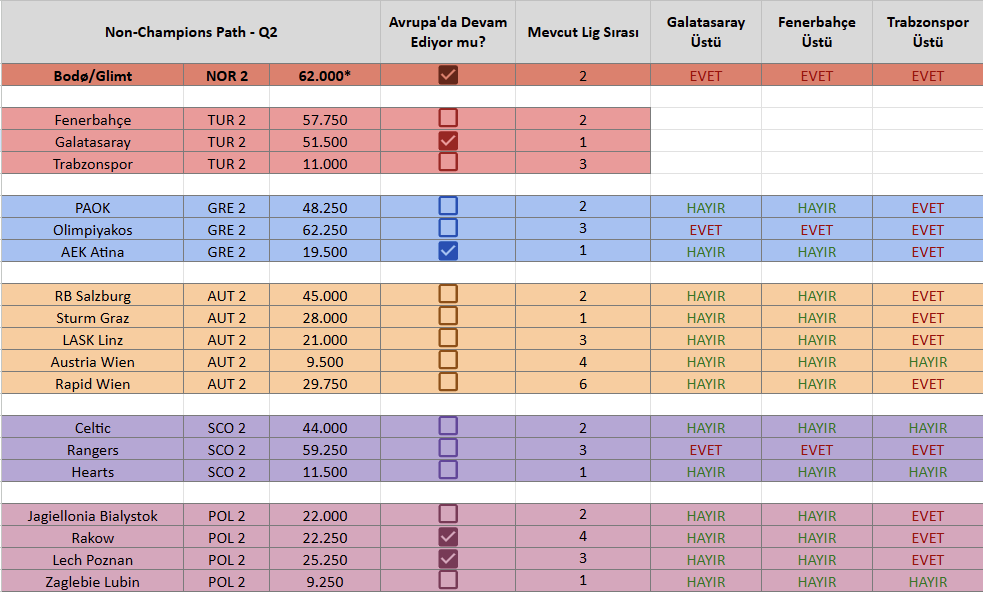Select the 9.250 coefficient cell
The height and width of the screenshot is (592, 983).
point(325,581)
